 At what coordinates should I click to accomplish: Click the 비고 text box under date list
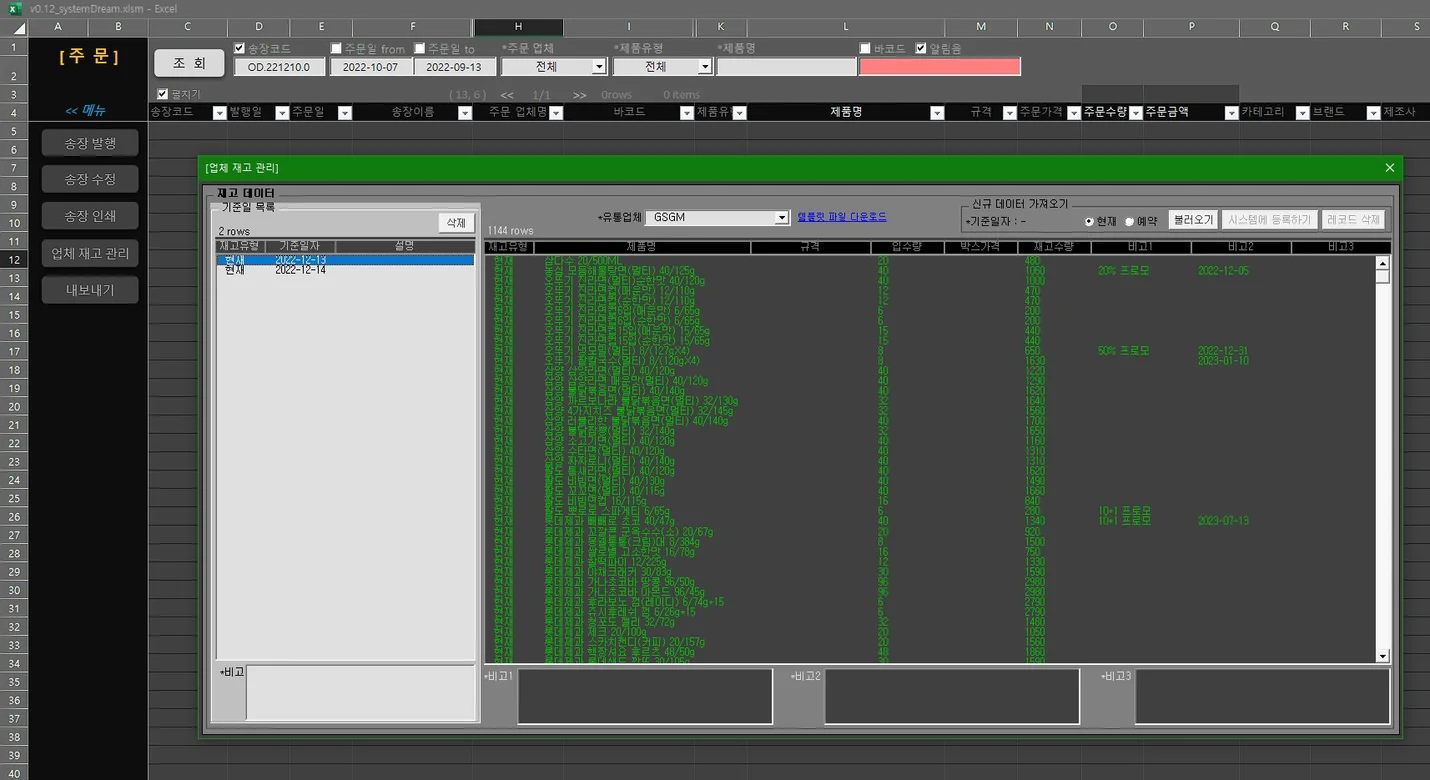tap(362, 692)
